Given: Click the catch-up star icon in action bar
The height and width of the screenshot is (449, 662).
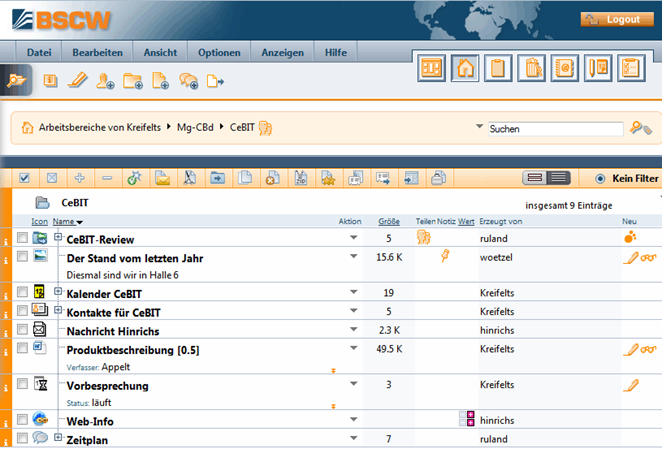Looking at the screenshot, I should click(x=135, y=178).
